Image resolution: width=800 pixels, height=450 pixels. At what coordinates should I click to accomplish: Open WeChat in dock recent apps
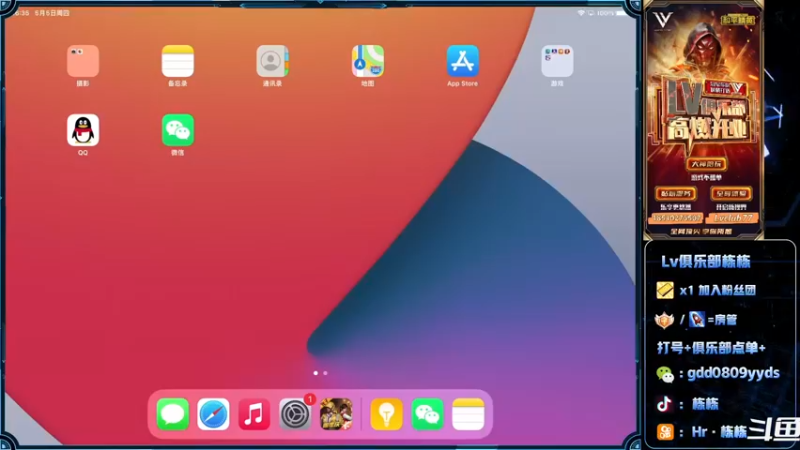tap(427, 414)
